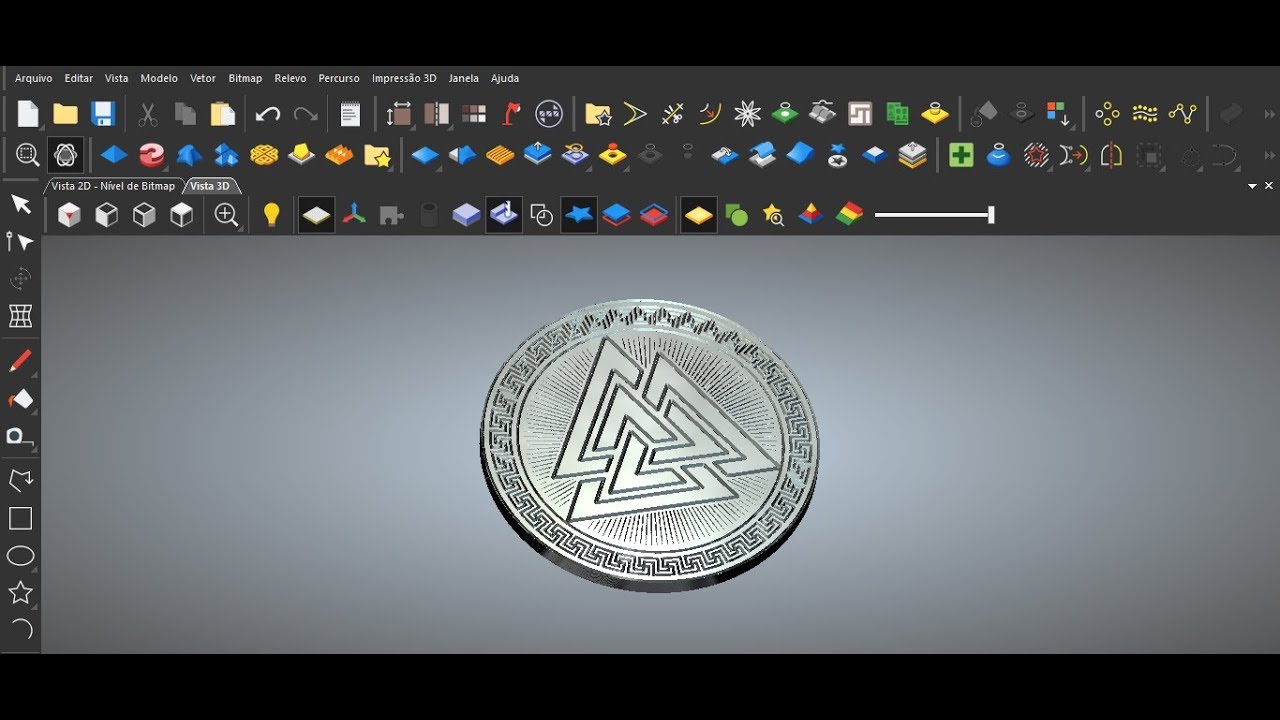Expand the top toolbar overflow chevron

point(1269,114)
